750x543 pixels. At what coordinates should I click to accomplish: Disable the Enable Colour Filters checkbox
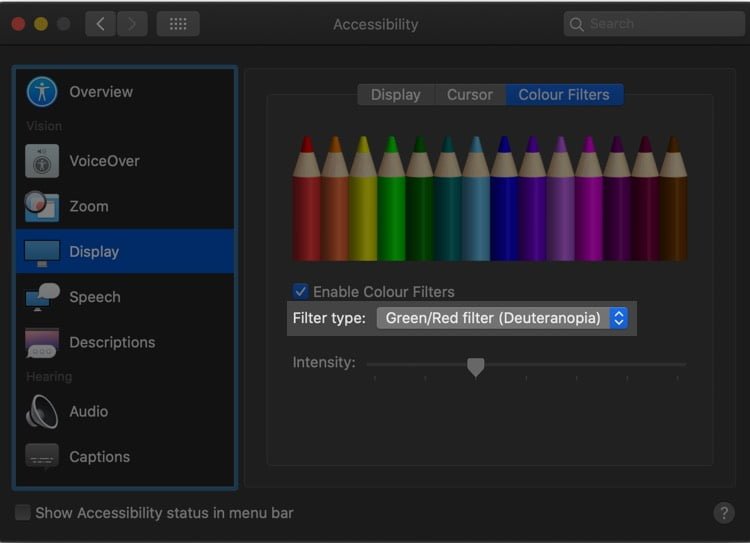300,291
